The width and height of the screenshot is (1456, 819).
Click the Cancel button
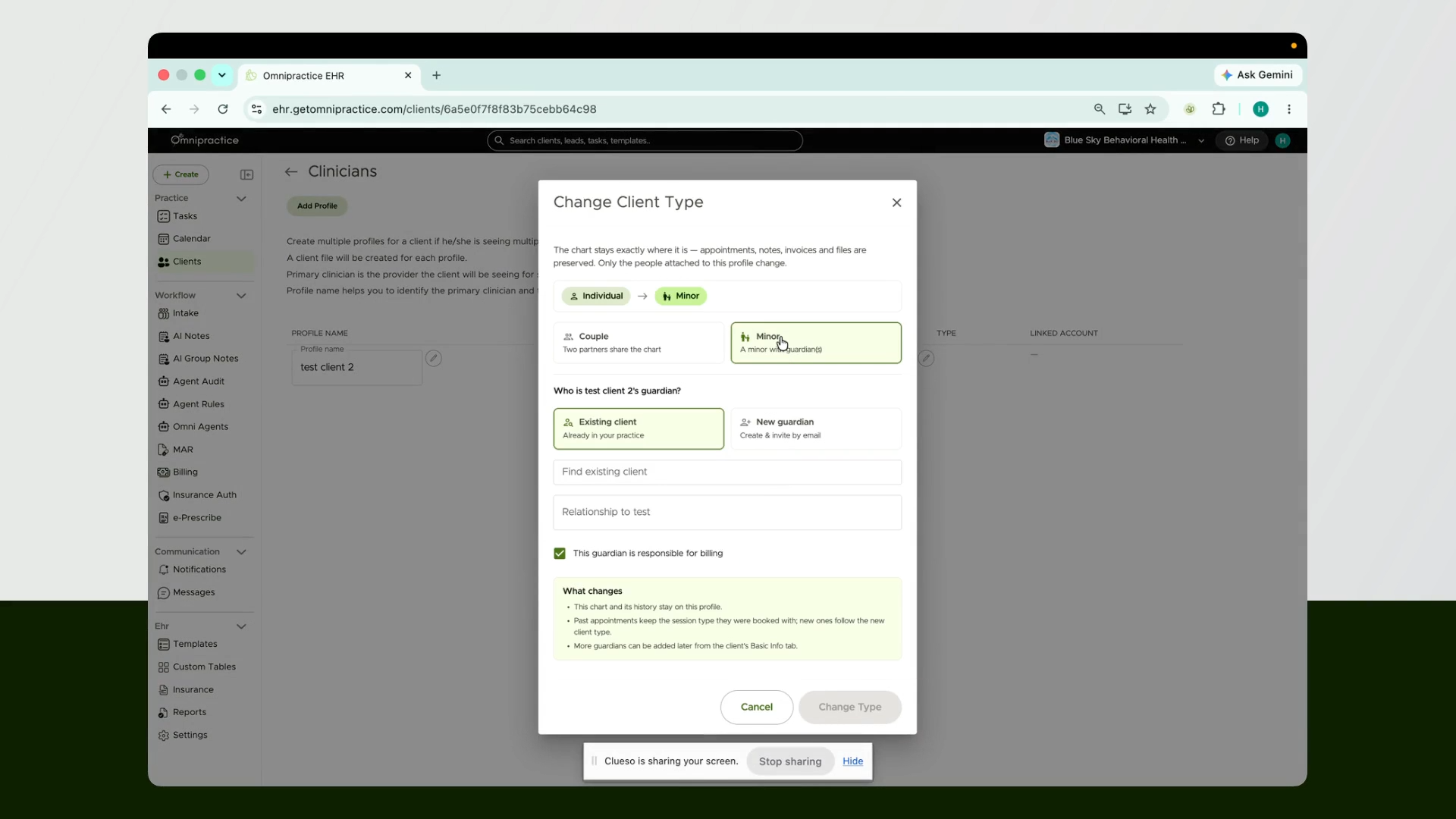756,707
